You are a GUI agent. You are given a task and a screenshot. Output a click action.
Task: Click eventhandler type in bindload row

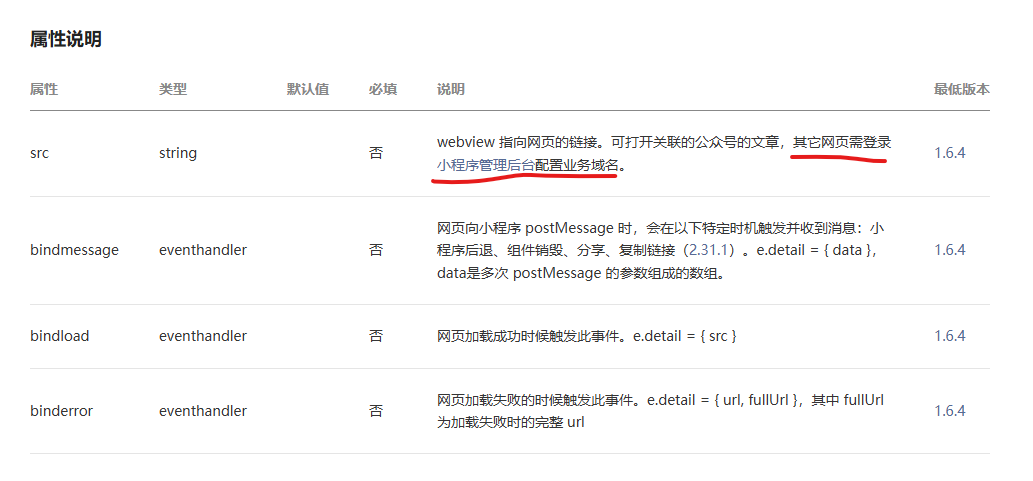coord(203,336)
